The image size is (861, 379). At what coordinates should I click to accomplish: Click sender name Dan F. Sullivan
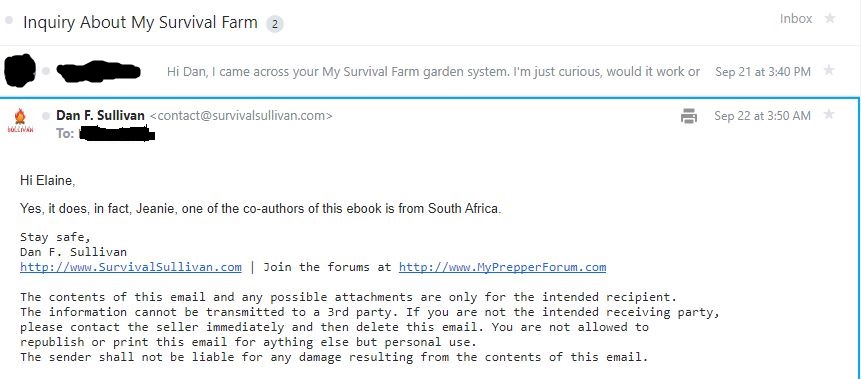click(100, 116)
